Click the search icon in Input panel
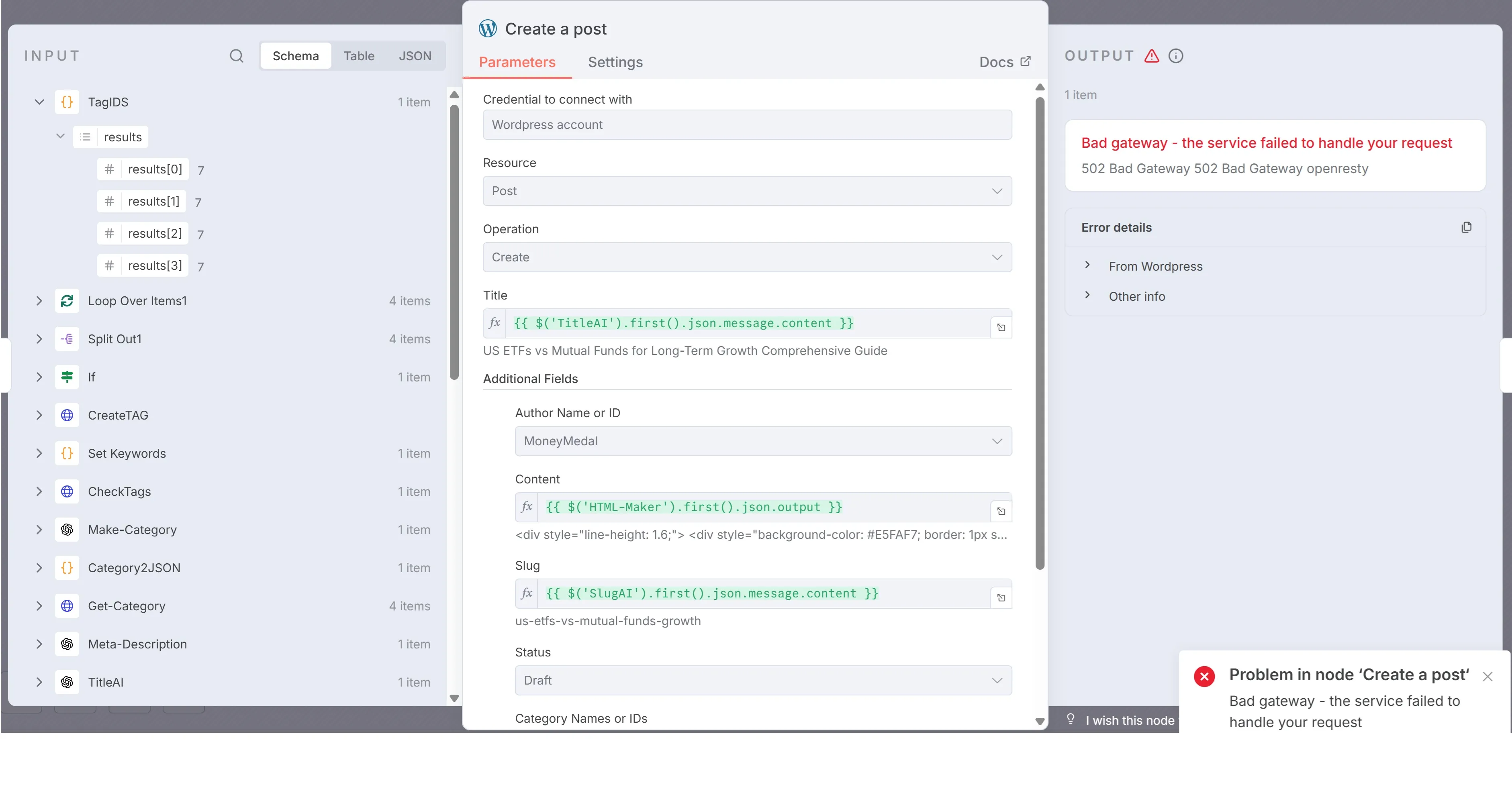 [236, 56]
